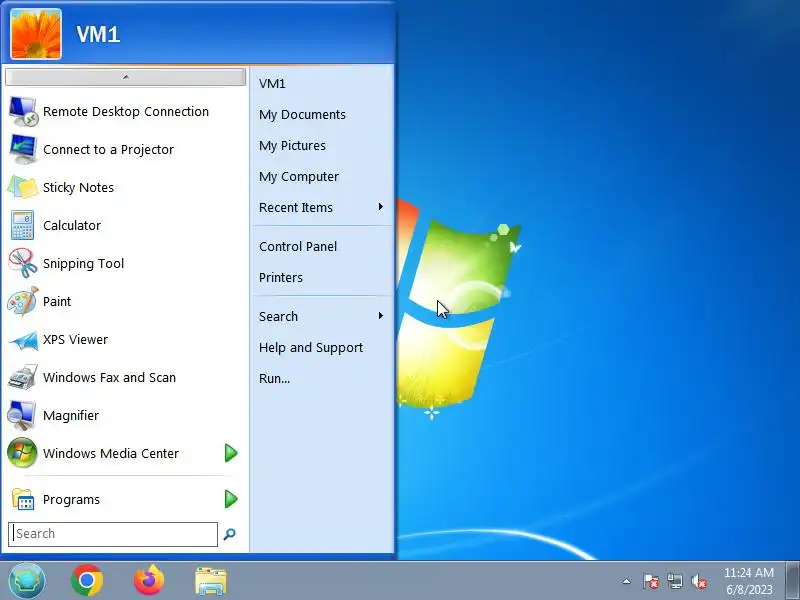Click the orange flower user picture

pyautogui.click(x=36, y=34)
